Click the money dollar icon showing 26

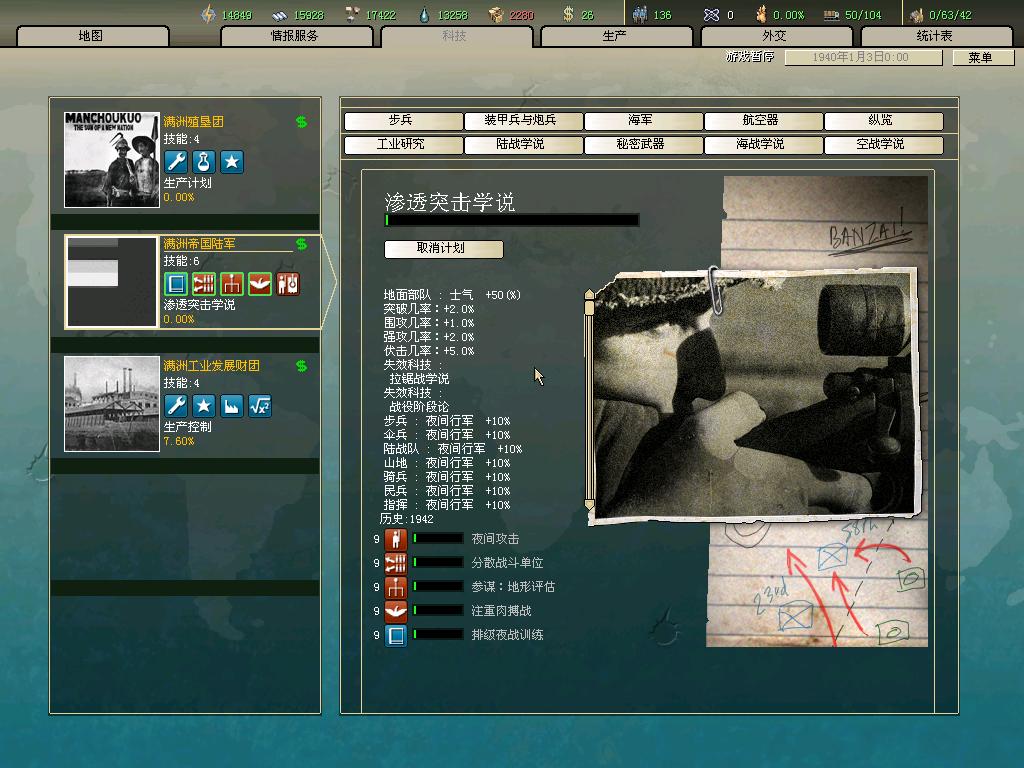tap(569, 14)
